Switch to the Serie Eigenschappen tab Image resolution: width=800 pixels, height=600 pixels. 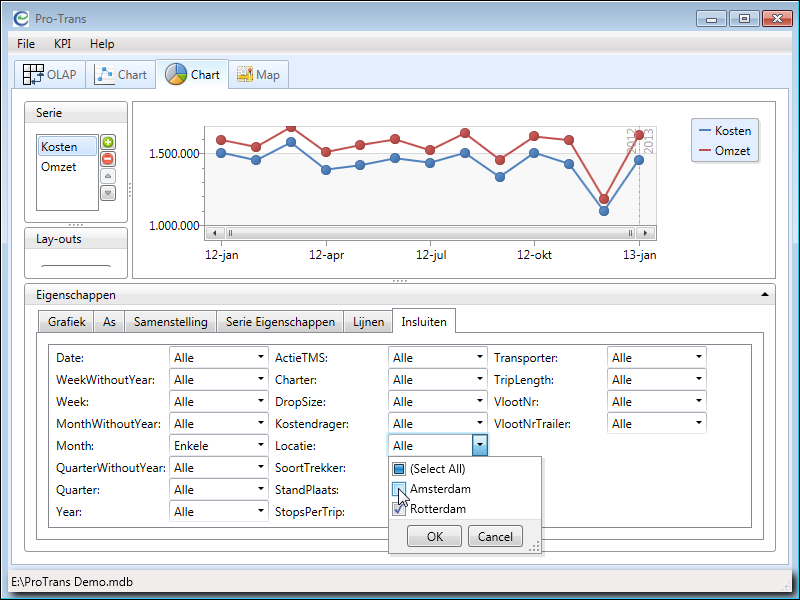click(x=280, y=322)
